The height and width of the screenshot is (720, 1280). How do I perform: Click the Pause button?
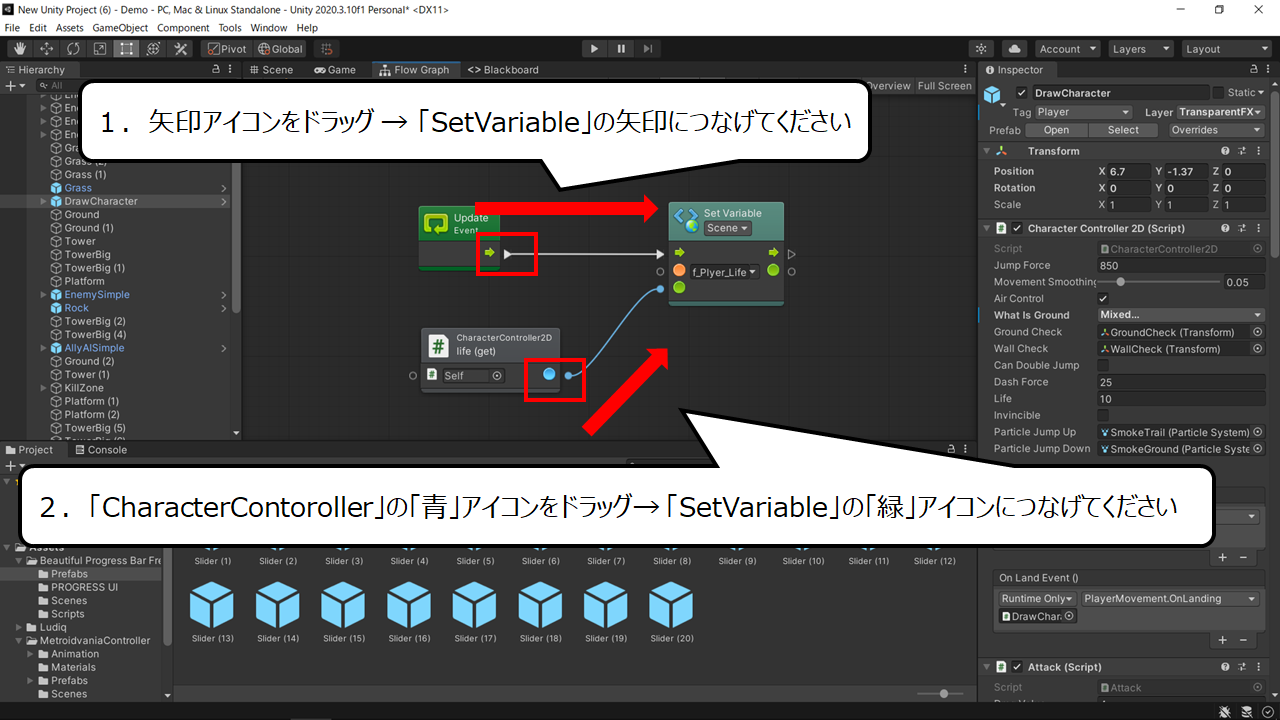[x=621, y=49]
